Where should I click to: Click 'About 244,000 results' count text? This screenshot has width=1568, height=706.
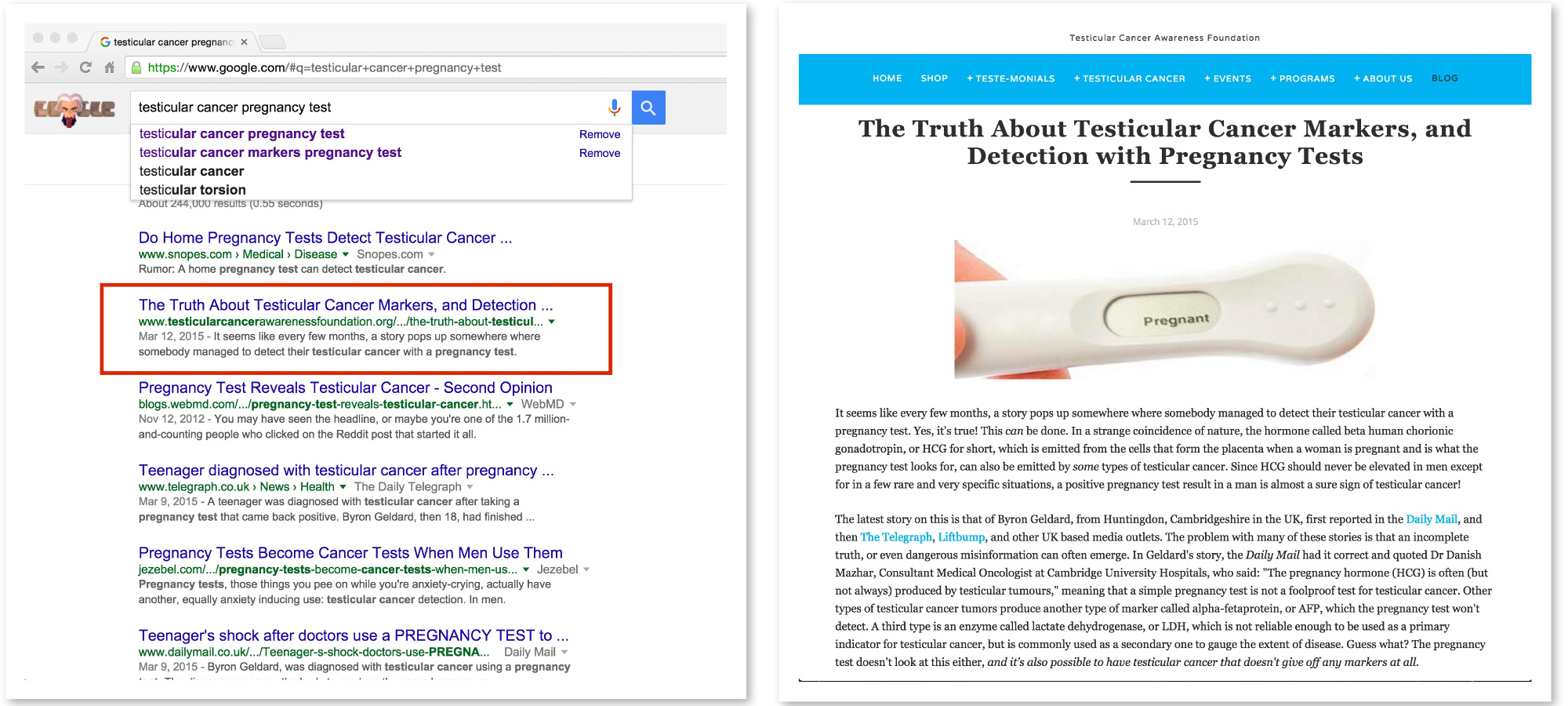230,204
